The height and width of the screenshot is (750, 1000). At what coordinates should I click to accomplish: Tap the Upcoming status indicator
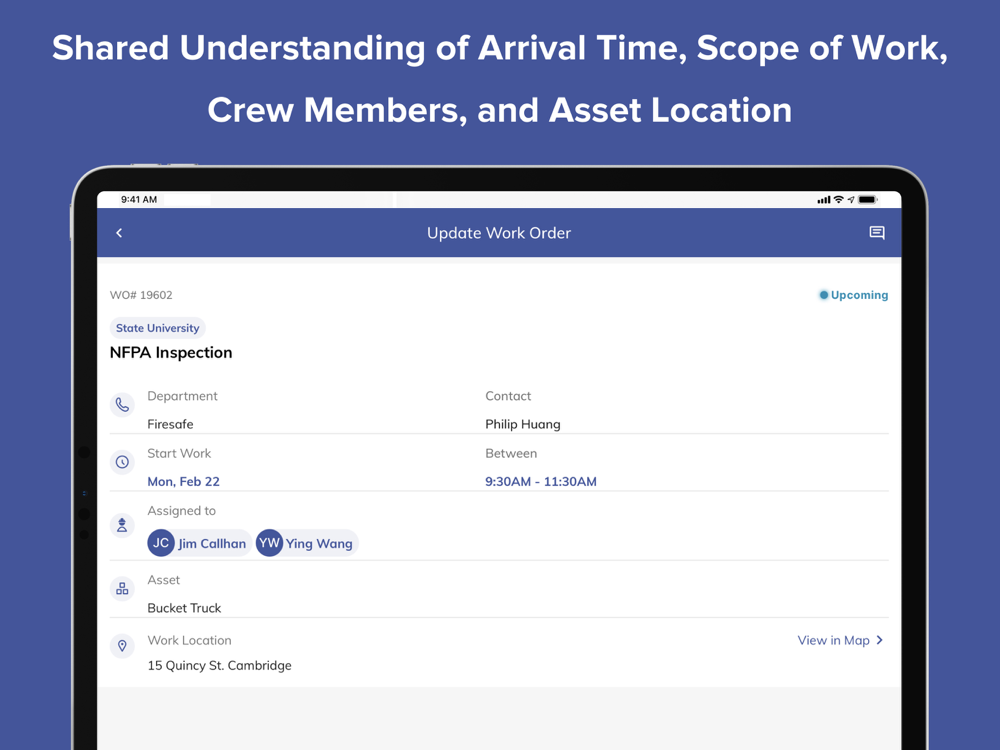pyautogui.click(x=853, y=295)
